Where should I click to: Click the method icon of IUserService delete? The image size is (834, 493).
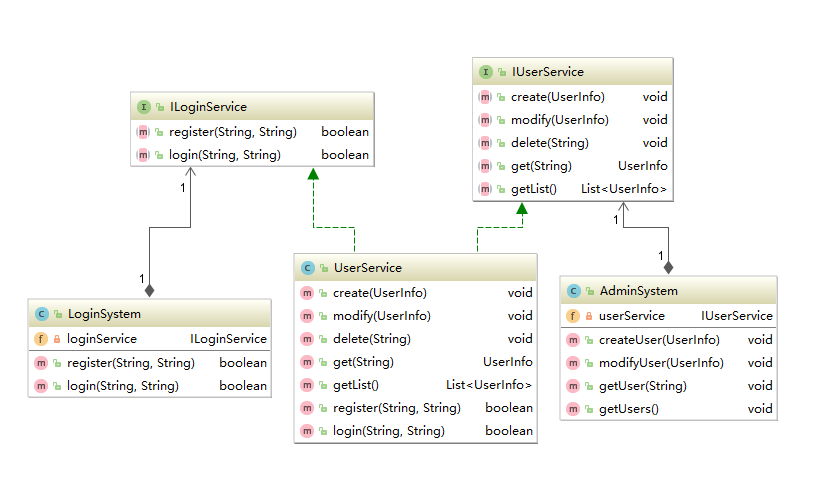click(485, 143)
